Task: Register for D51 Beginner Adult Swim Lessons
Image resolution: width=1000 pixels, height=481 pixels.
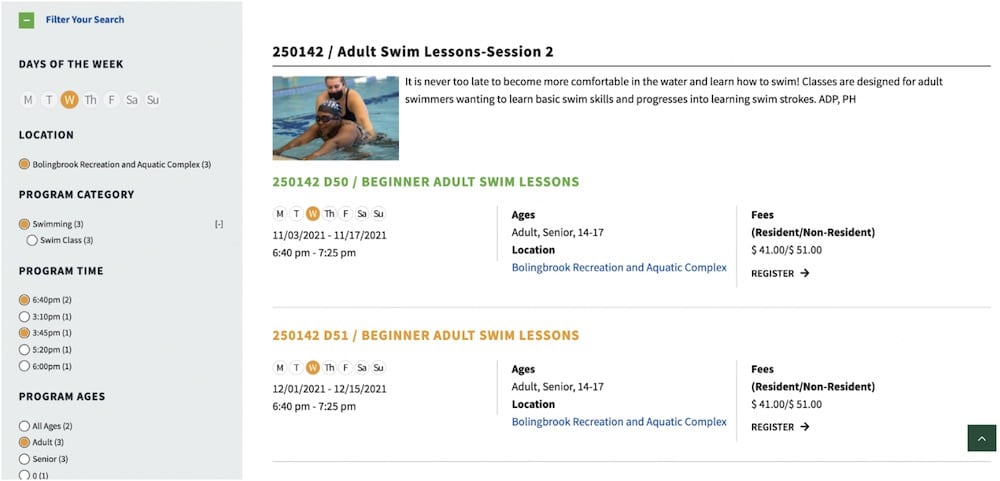Action: (x=780, y=427)
